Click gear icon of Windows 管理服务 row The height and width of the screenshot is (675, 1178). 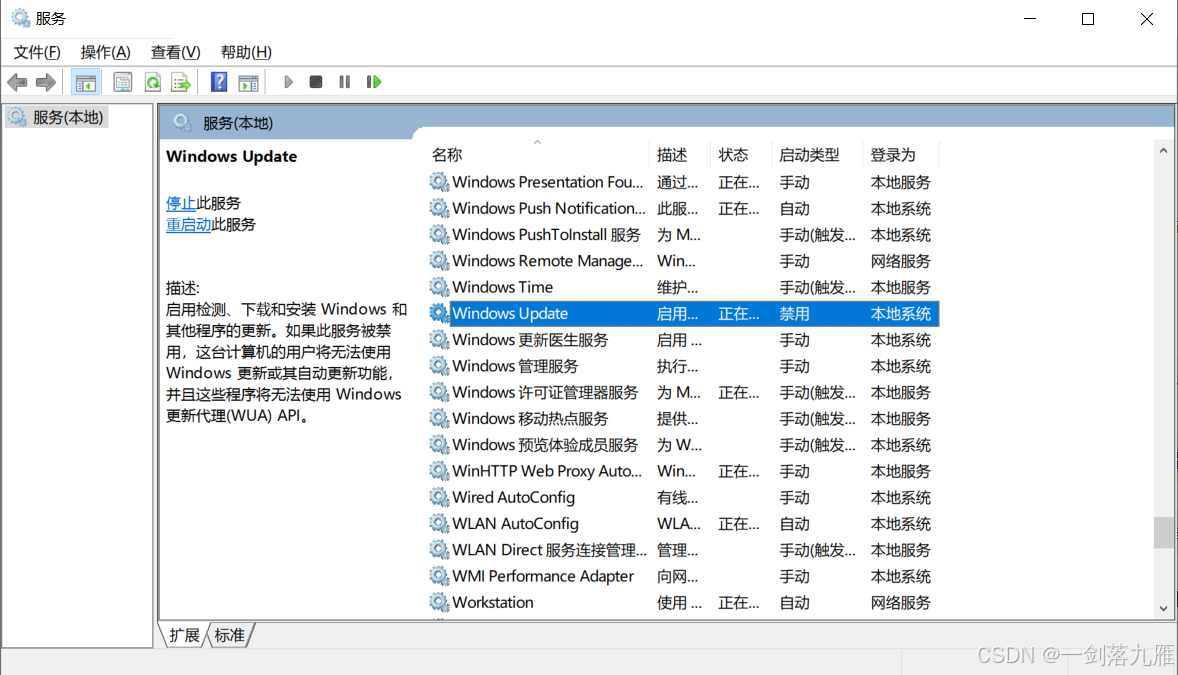439,366
